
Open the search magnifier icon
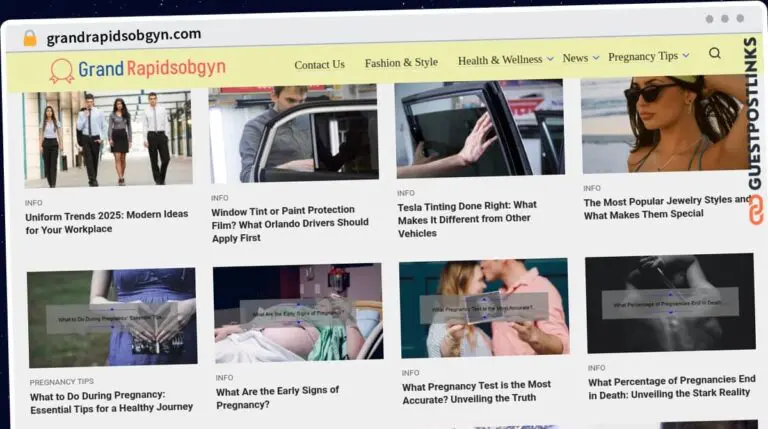click(715, 53)
